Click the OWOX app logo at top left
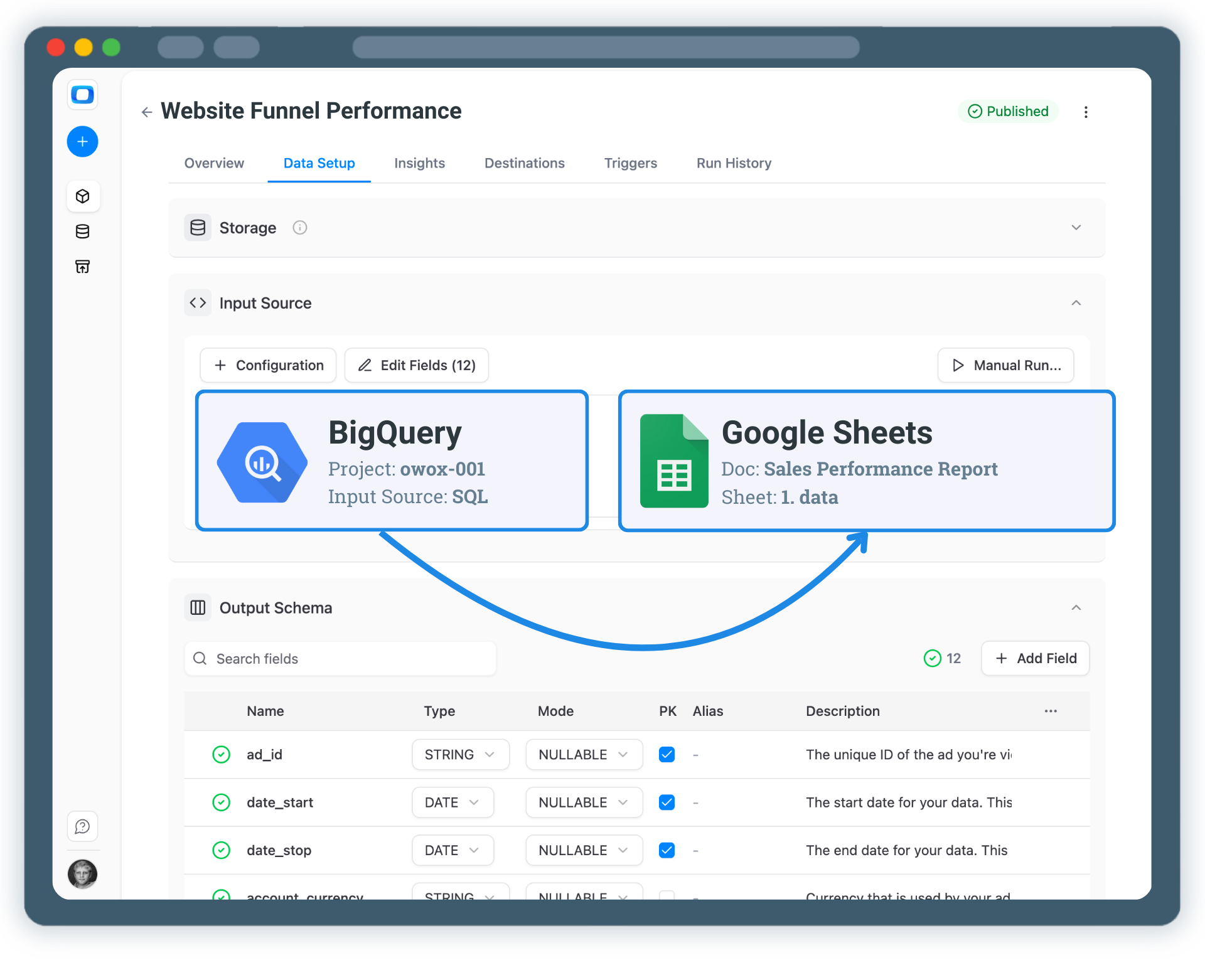The width and height of the screenshot is (1205, 980). (x=82, y=95)
